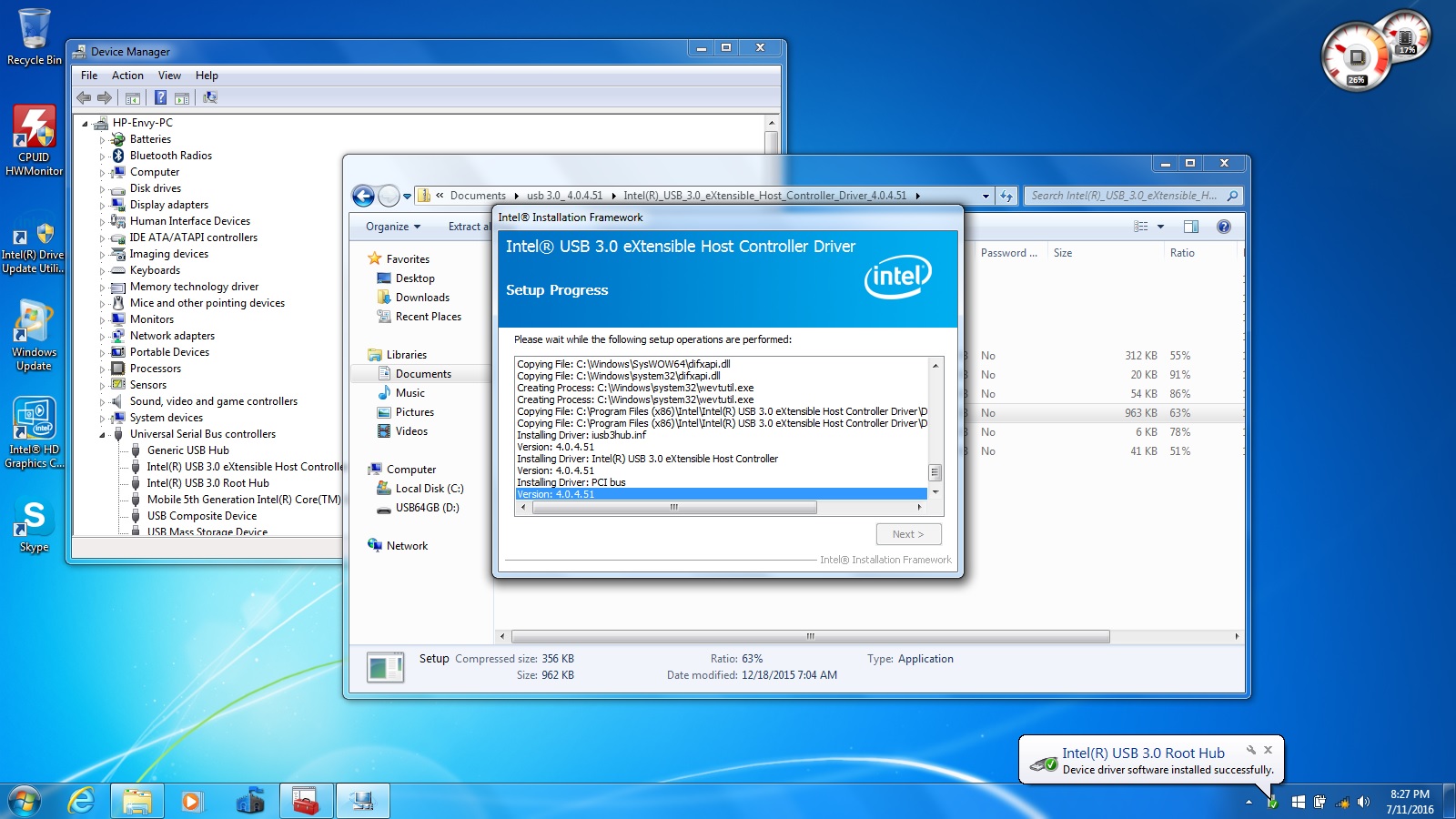1456x819 pixels.
Task: Select Skype desktop shortcut
Action: coord(34,526)
